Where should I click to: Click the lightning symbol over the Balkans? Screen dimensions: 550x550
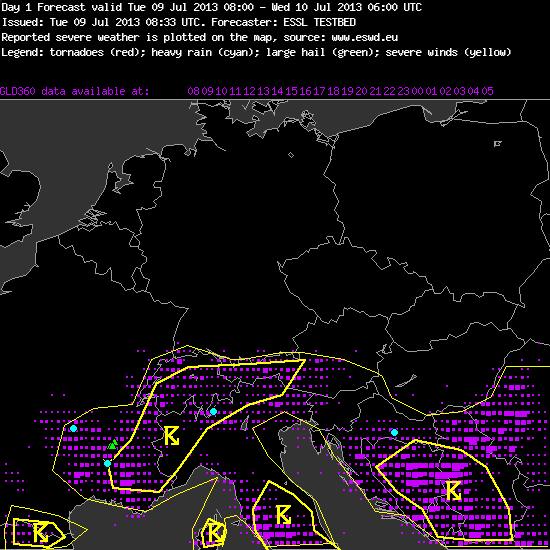[454, 490]
